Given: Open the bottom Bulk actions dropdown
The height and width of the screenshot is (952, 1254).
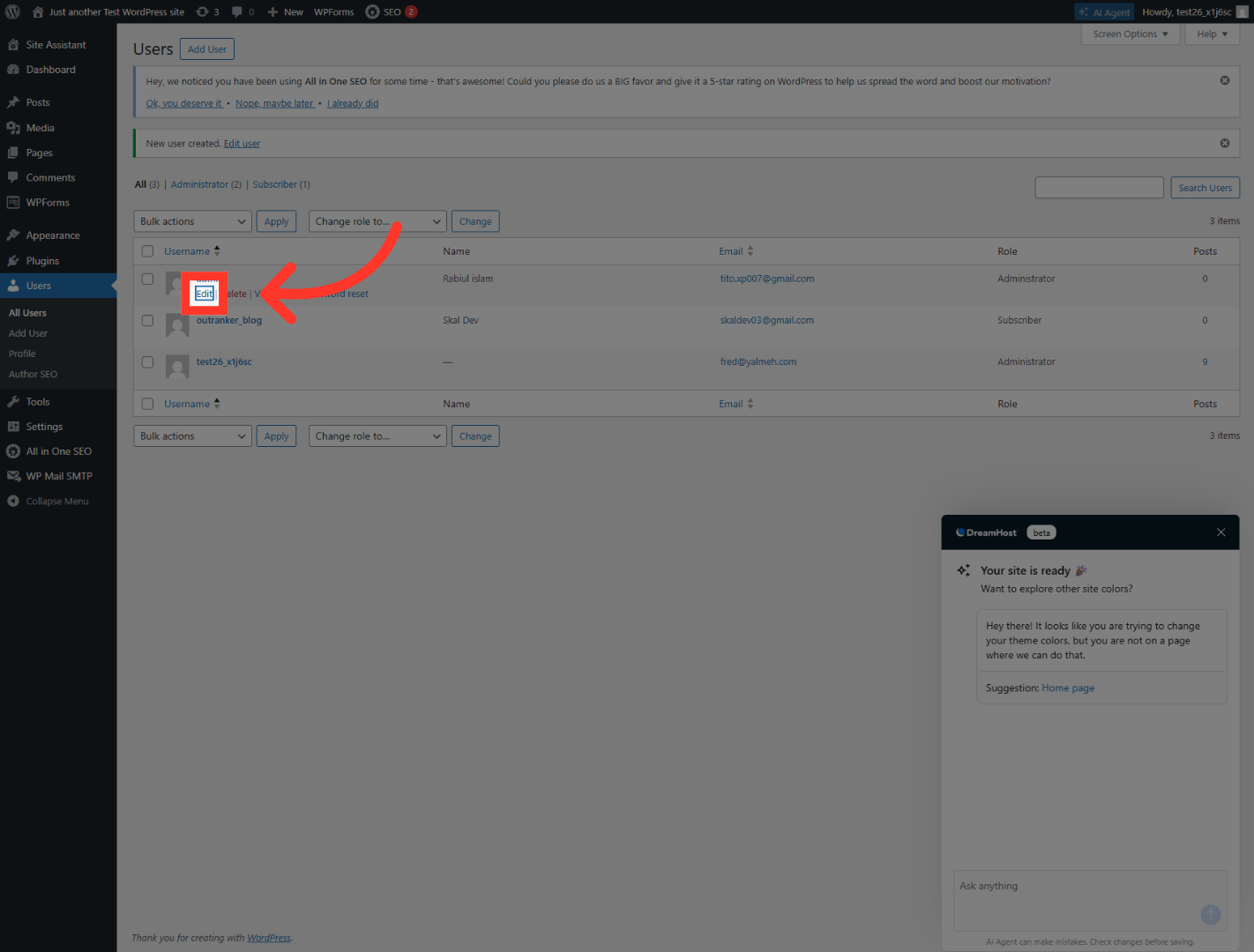Looking at the screenshot, I should [192, 436].
